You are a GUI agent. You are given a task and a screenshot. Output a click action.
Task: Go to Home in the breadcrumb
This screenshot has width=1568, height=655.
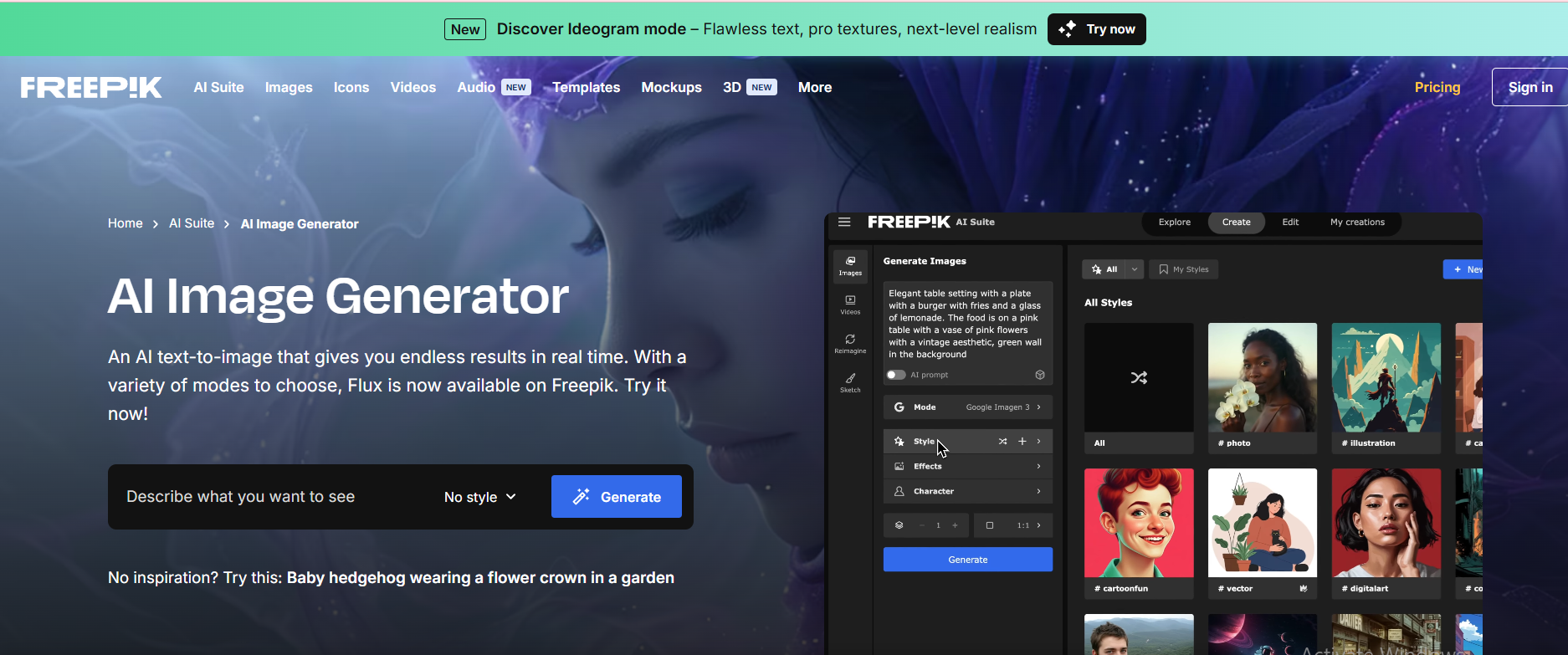tap(126, 223)
